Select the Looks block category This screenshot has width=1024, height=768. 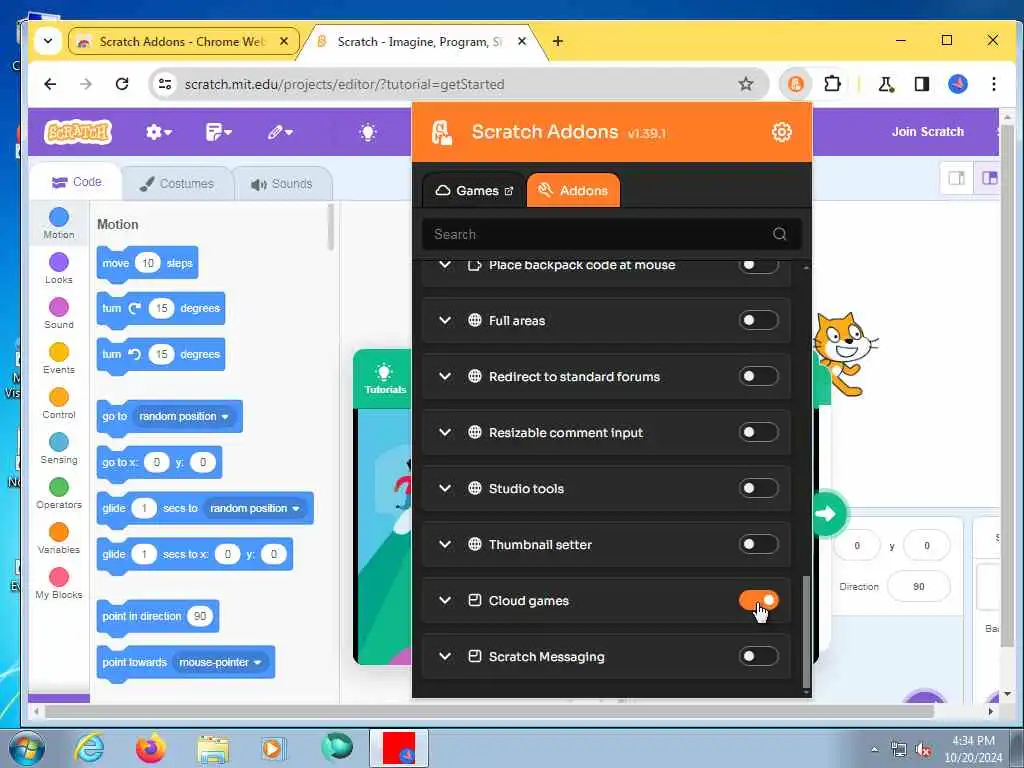pos(59,268)
